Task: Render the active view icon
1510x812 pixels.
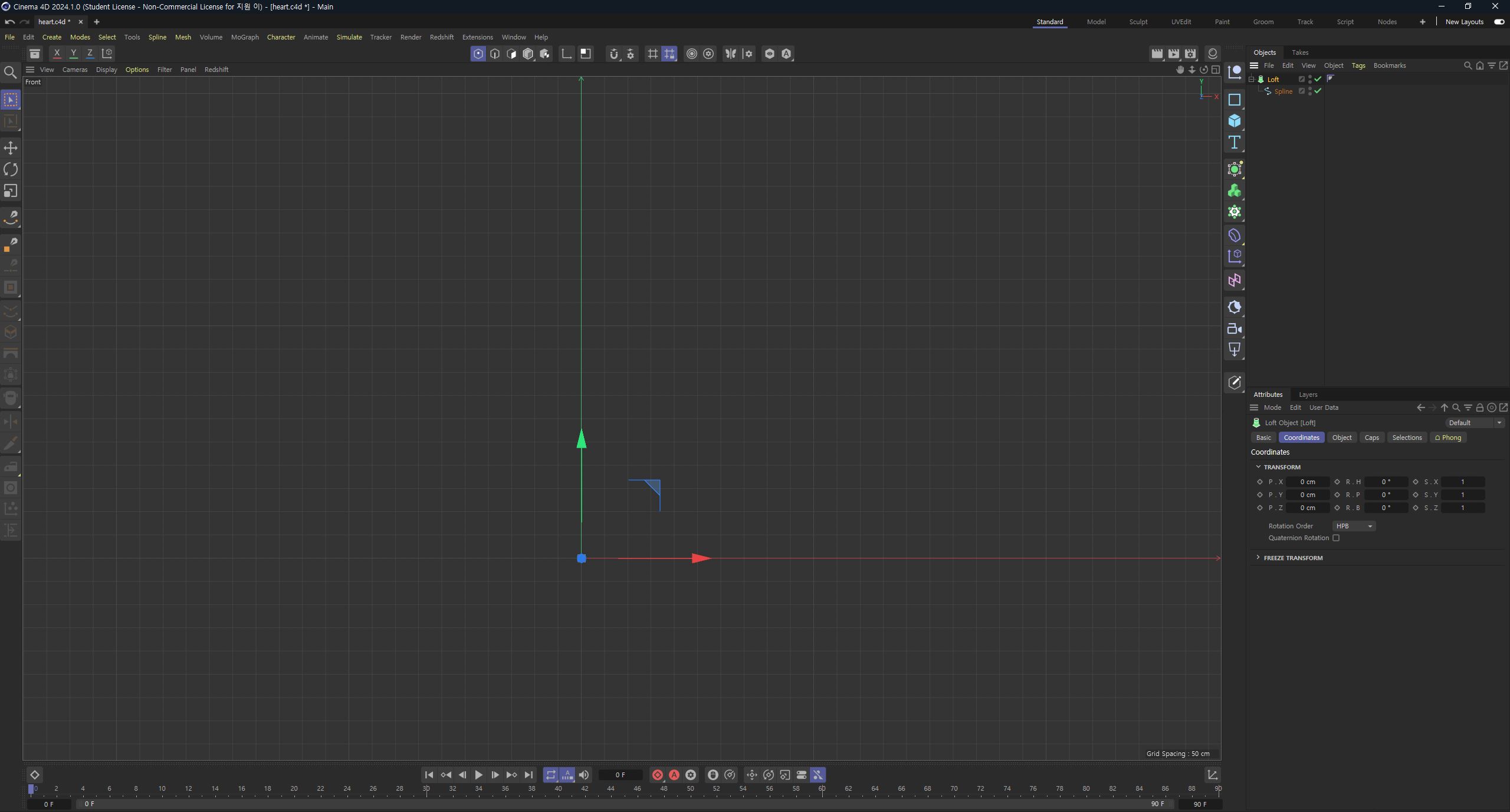Action: tap(1157, 54)
